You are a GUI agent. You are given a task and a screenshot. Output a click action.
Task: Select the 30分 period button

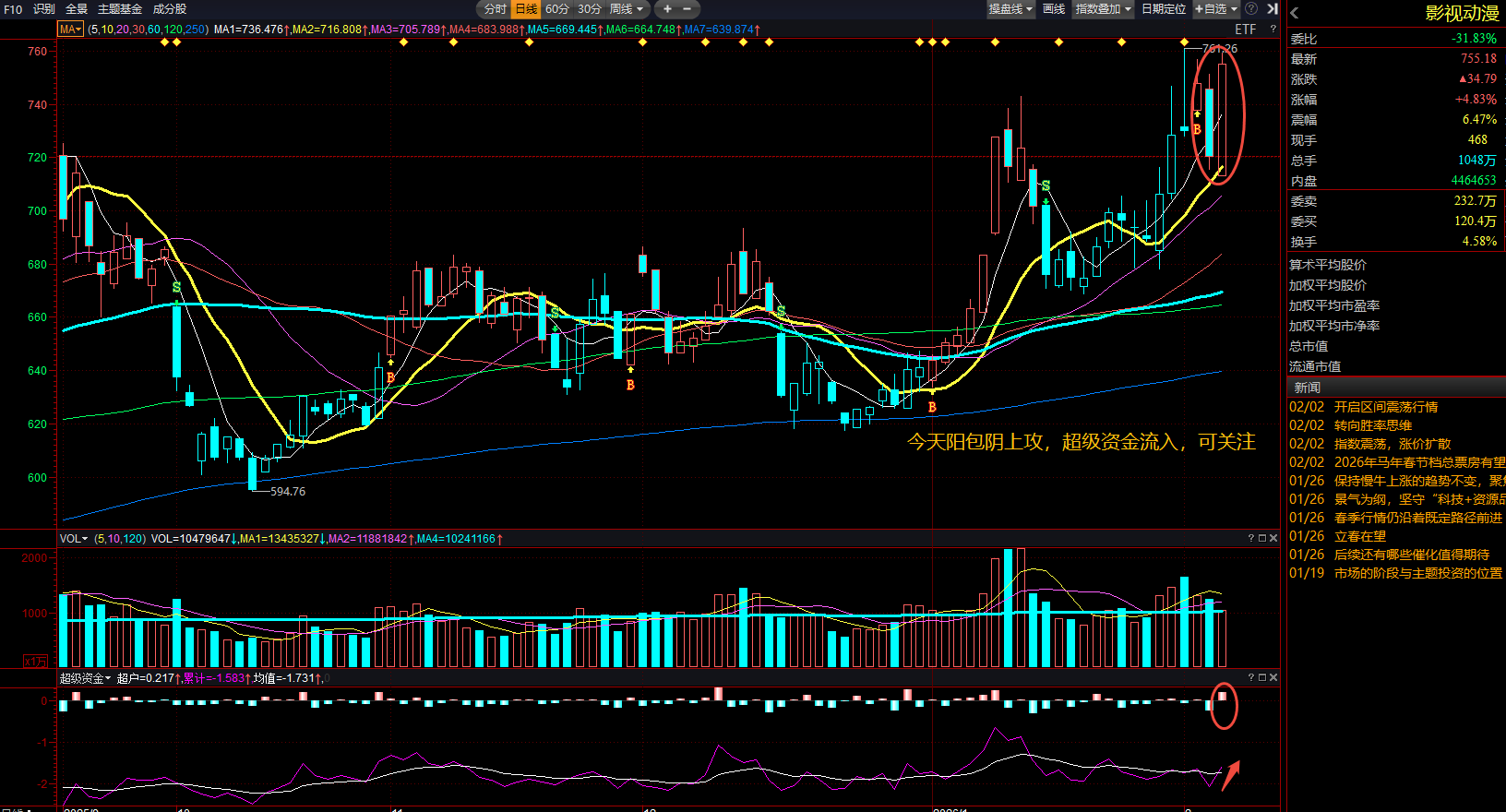589,9
